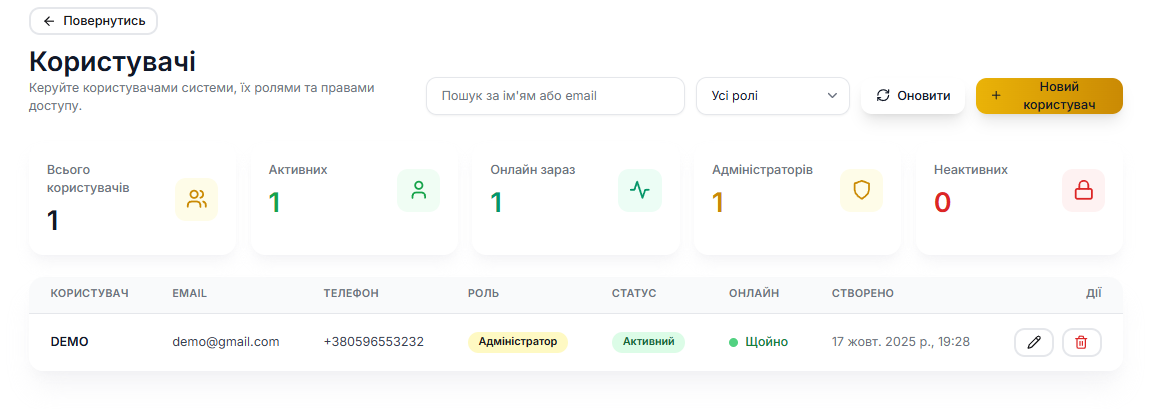This screenshot has height=409, width=1160.
Task: Open the Усі ролі role filter dropdown
Action: pos(772,95)
